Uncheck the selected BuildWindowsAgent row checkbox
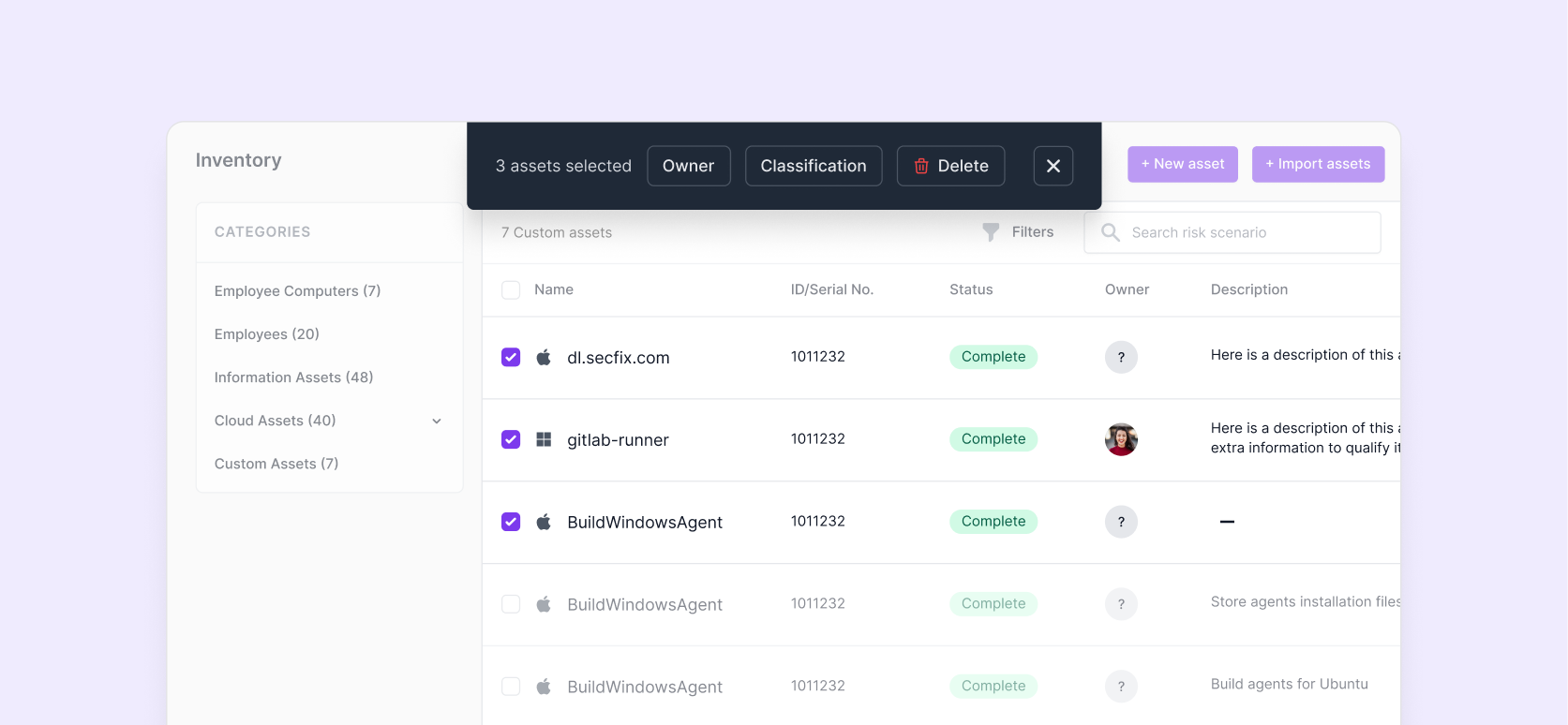This screenshot has width=1568, height=725. pos(511,522)
